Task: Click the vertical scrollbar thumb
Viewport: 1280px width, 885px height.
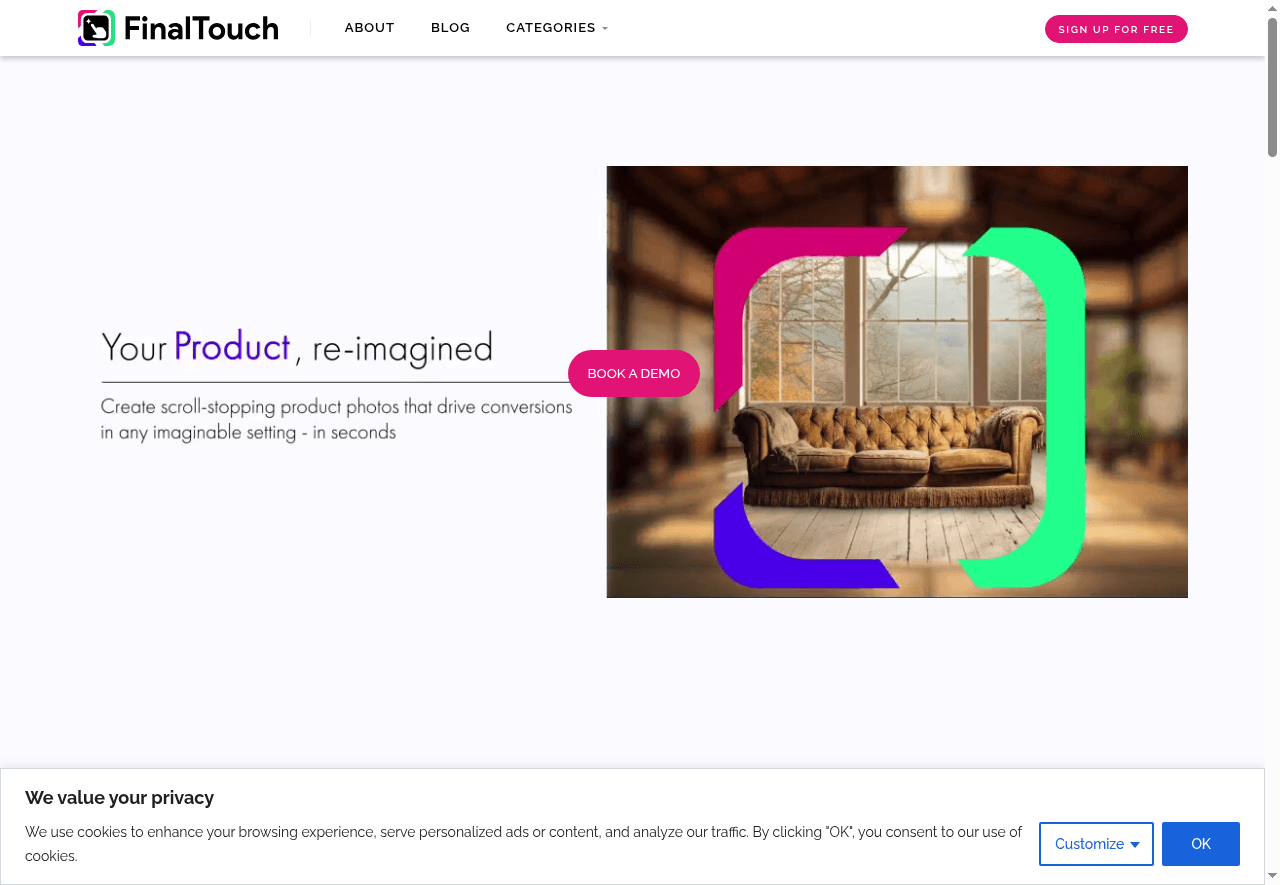Action: (x=1272, y=87)
